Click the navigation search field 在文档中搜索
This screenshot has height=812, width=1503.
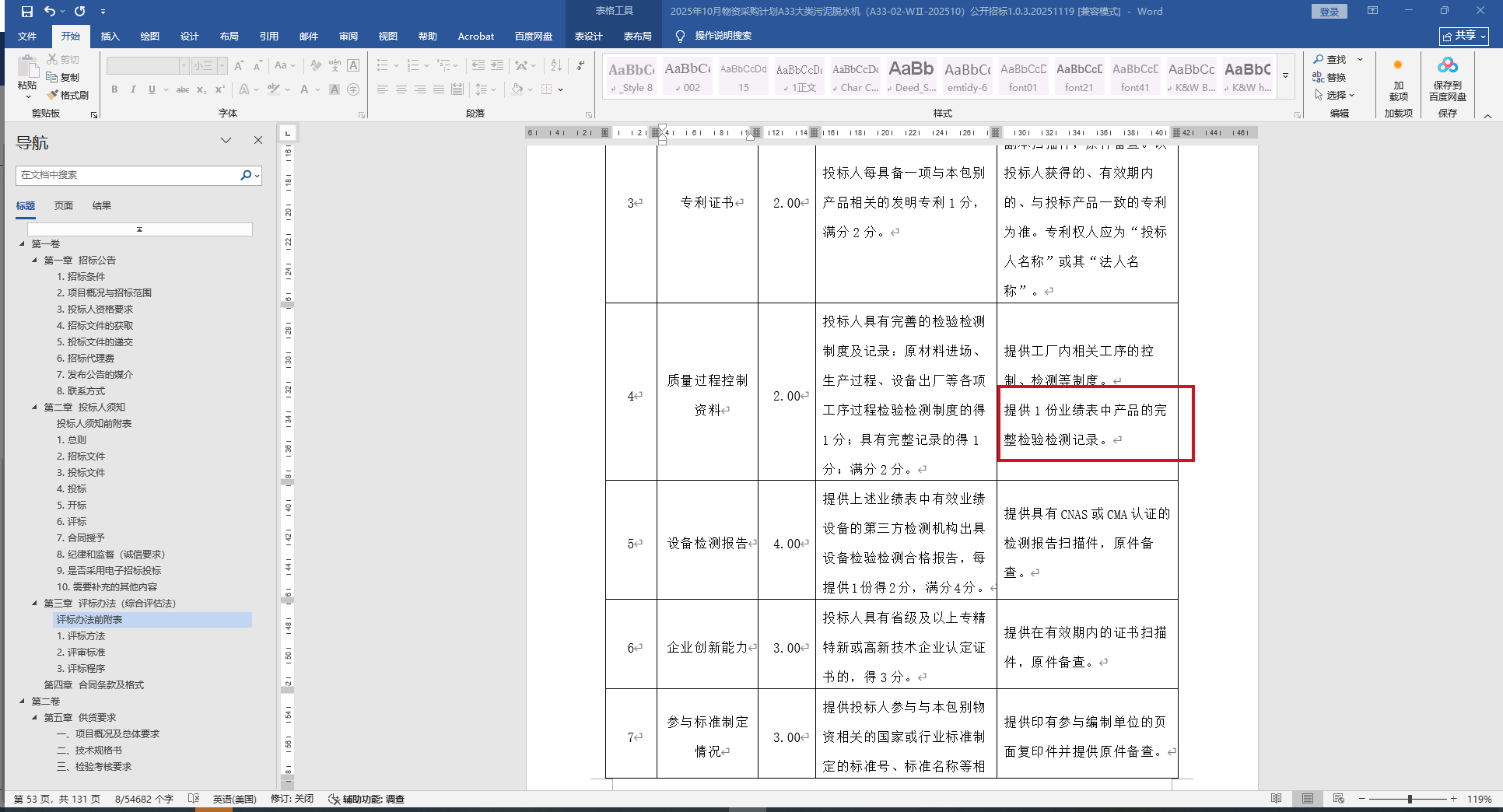click(128, 176)
